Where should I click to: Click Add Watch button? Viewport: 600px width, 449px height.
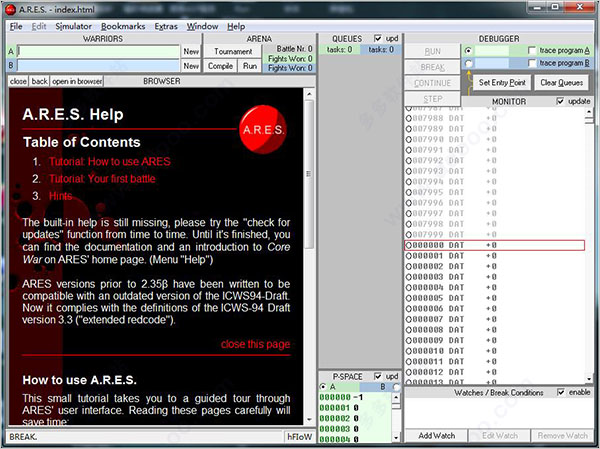[x=436, y=436]
